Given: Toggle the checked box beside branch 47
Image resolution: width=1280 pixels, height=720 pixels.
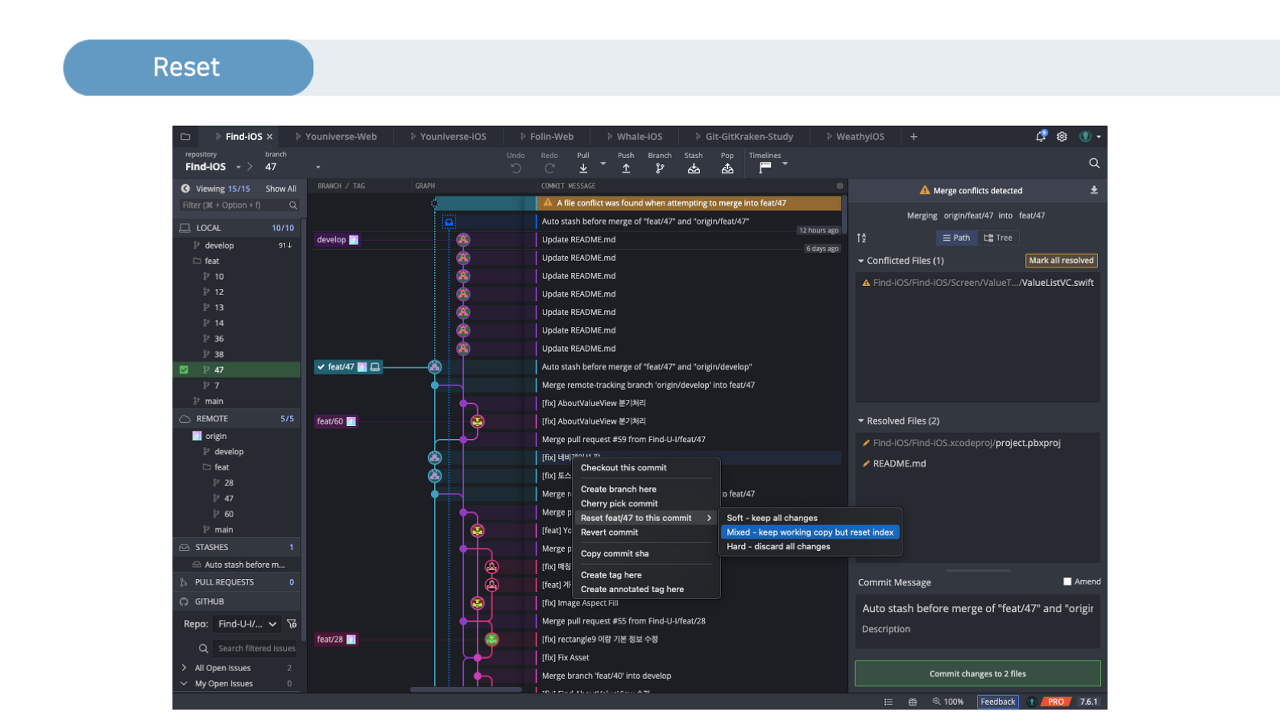Looking at the screenshot, I should 184,370.
